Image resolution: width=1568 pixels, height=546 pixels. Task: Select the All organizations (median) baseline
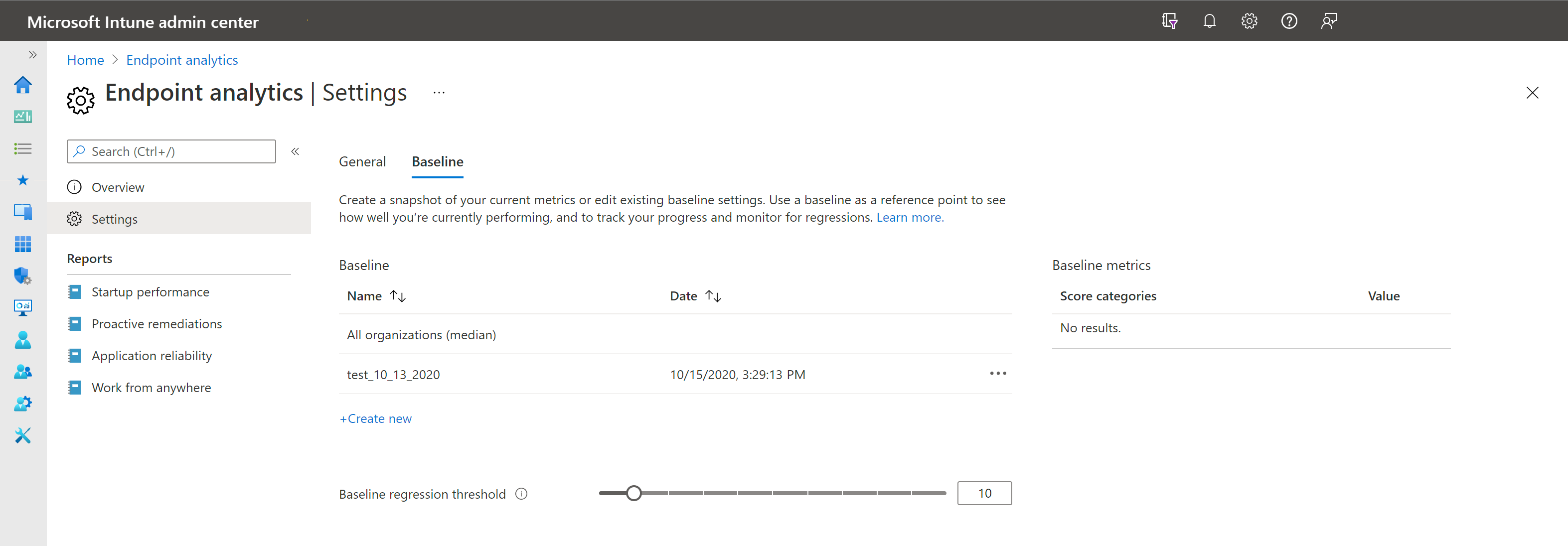click(x=675, y=335)
